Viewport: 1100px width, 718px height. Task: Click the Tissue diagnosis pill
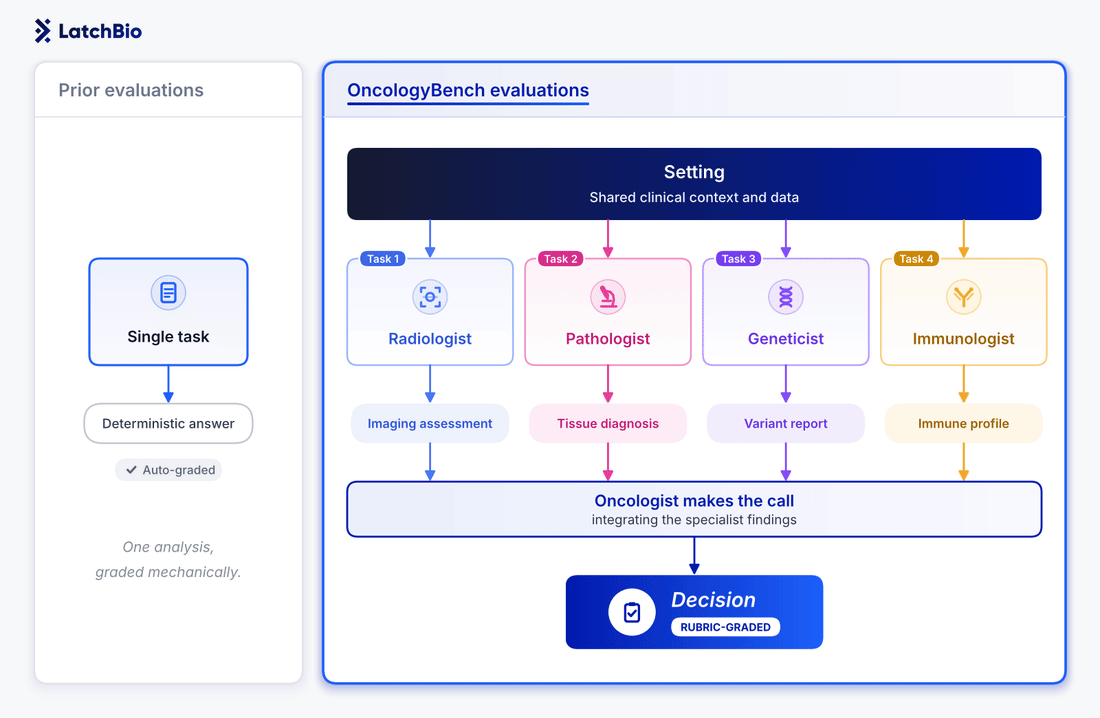click(608, 423)
